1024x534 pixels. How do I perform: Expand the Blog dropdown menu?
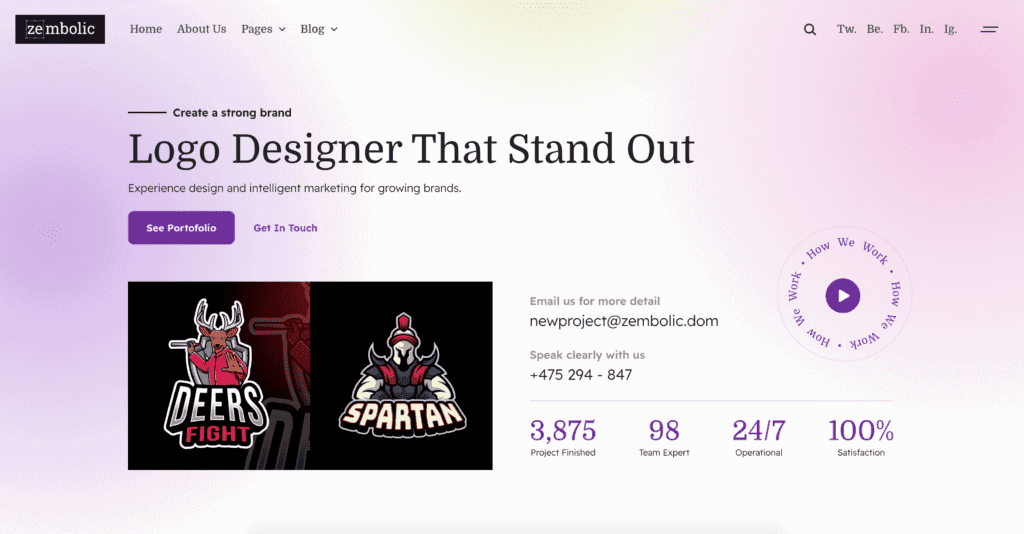coord(319,29)
